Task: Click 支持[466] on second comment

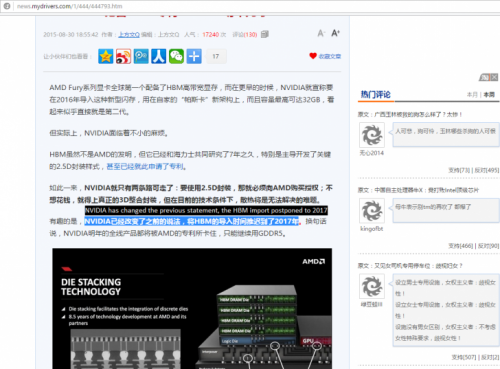Action: [461, 246]
